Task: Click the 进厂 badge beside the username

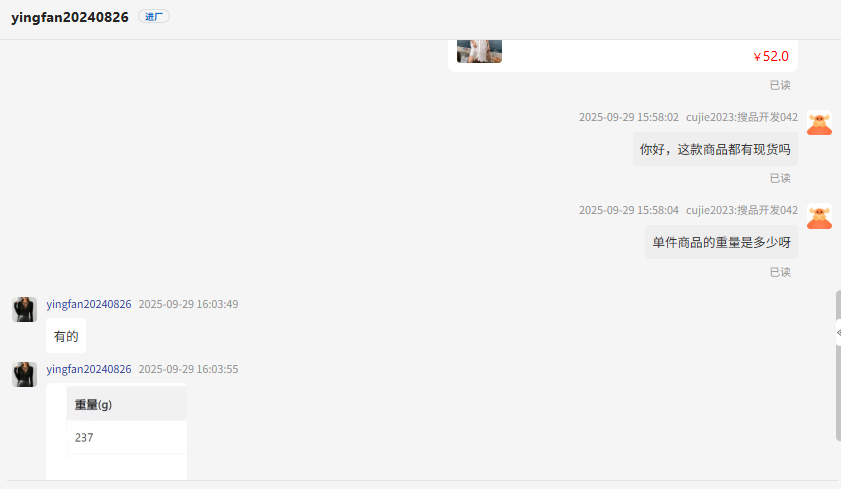Action: coord(154,17)
